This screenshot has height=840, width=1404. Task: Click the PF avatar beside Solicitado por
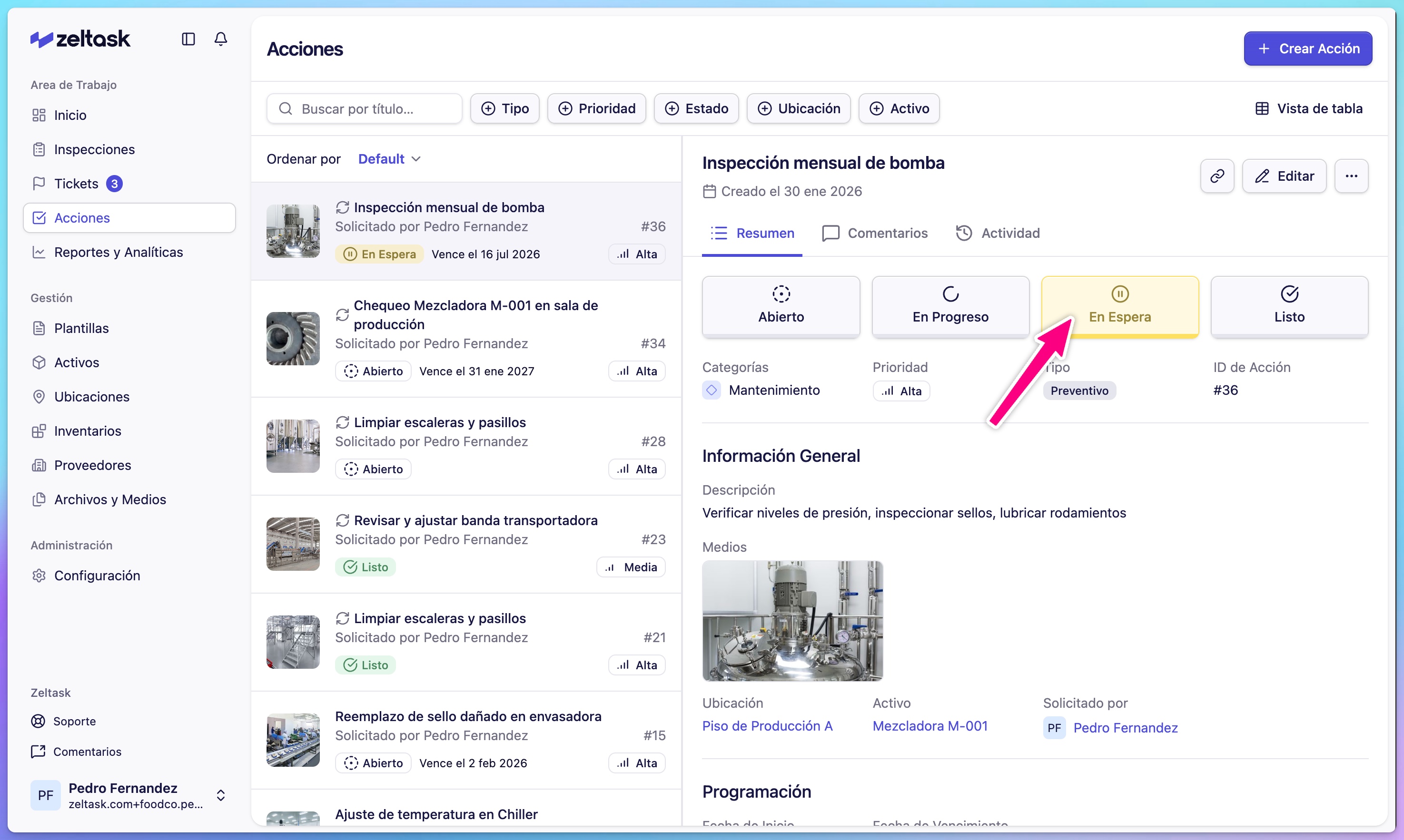tap(1054, 728)
